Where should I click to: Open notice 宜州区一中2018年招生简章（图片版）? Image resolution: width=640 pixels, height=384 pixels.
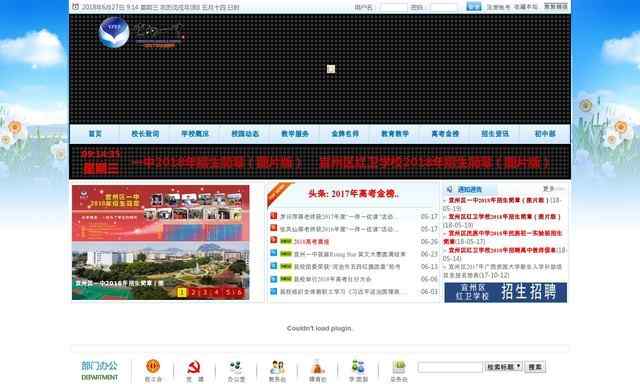[498, 200]
